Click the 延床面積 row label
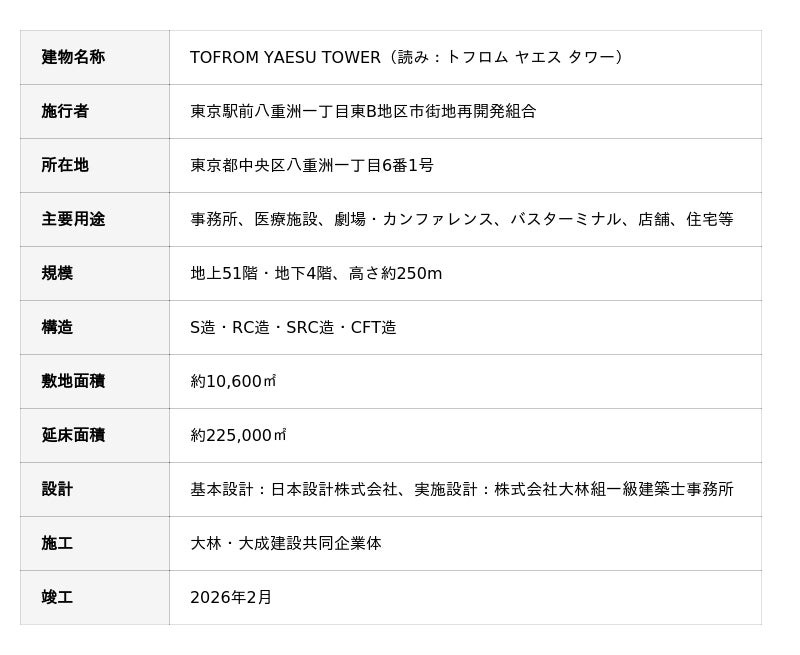Image resolution: width=800 pixels, height=655 pixels. pos(73,435)
